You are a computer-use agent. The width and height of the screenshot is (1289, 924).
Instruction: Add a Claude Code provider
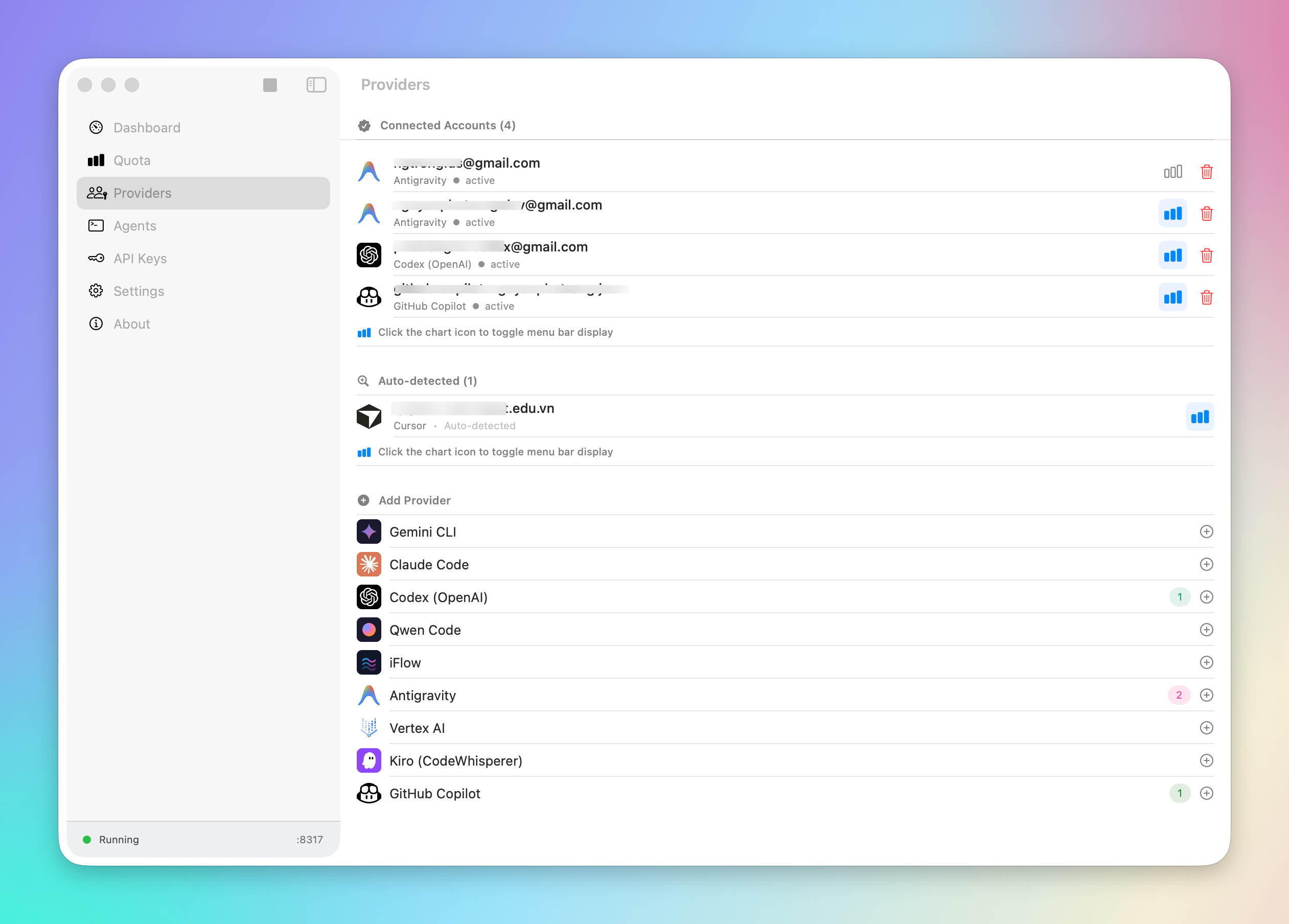click(x=1206, y=564)
